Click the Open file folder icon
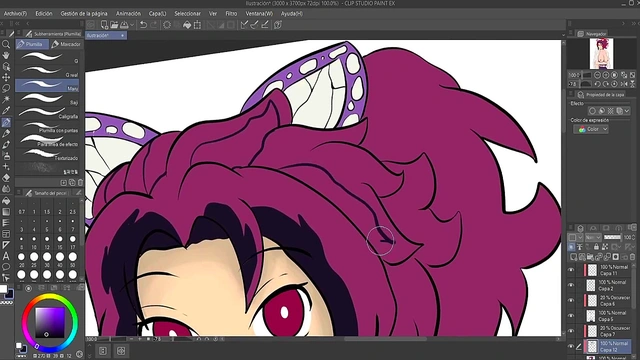 click(114, 25)
